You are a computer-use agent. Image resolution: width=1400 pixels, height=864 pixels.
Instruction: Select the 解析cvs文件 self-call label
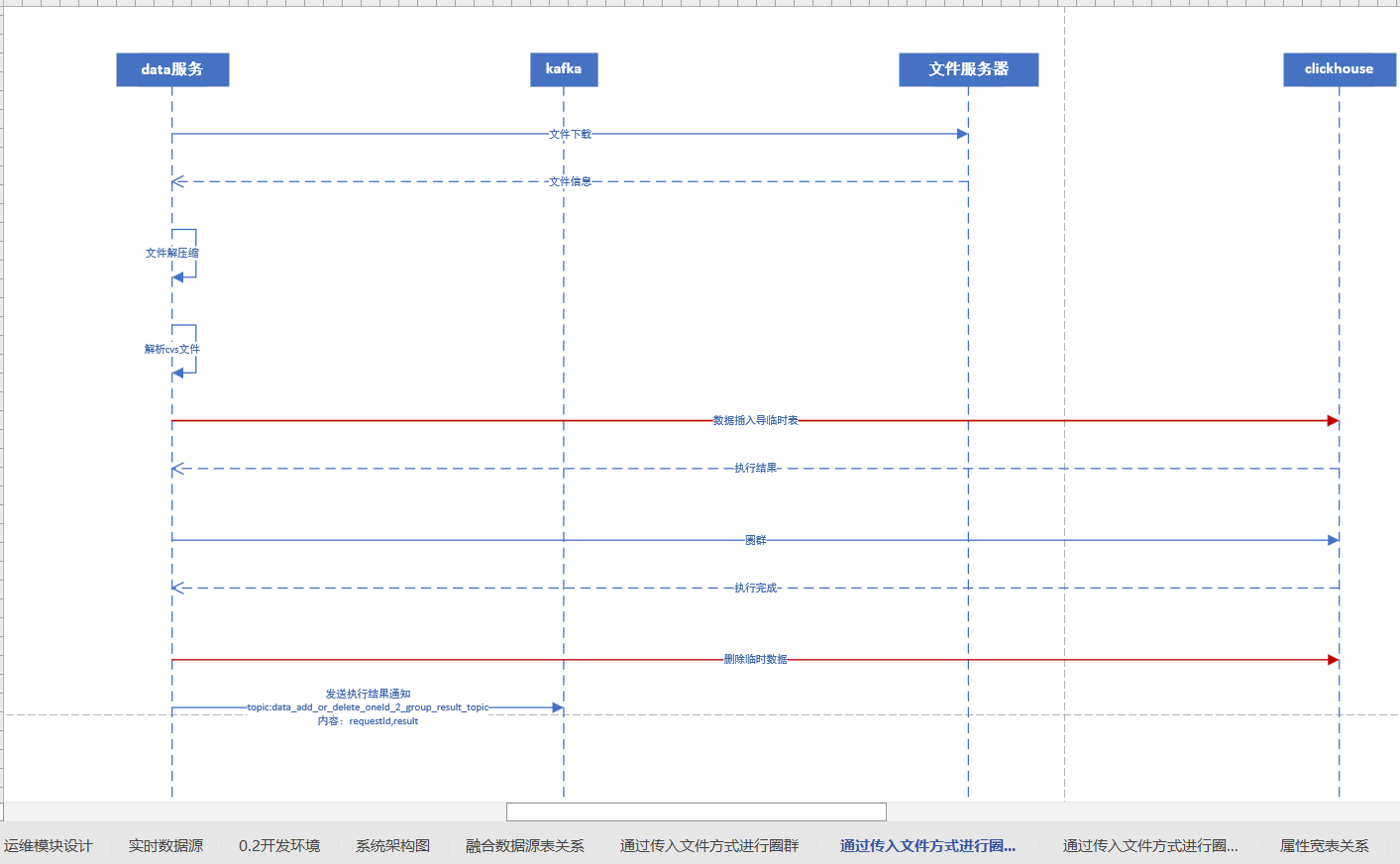[171, 349]
